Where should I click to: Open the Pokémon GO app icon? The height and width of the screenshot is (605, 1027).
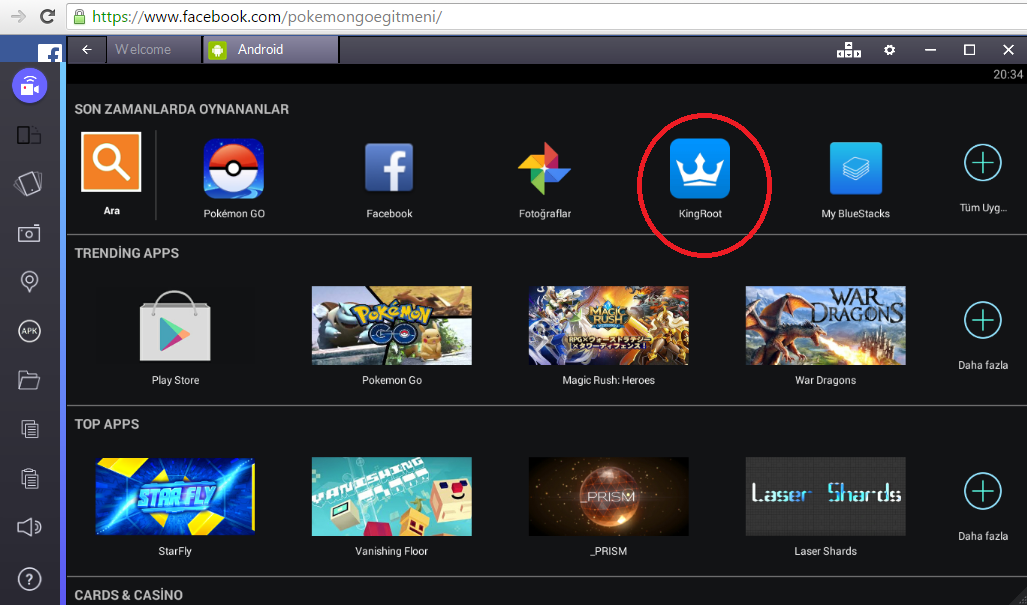click(x=234, y=168)
